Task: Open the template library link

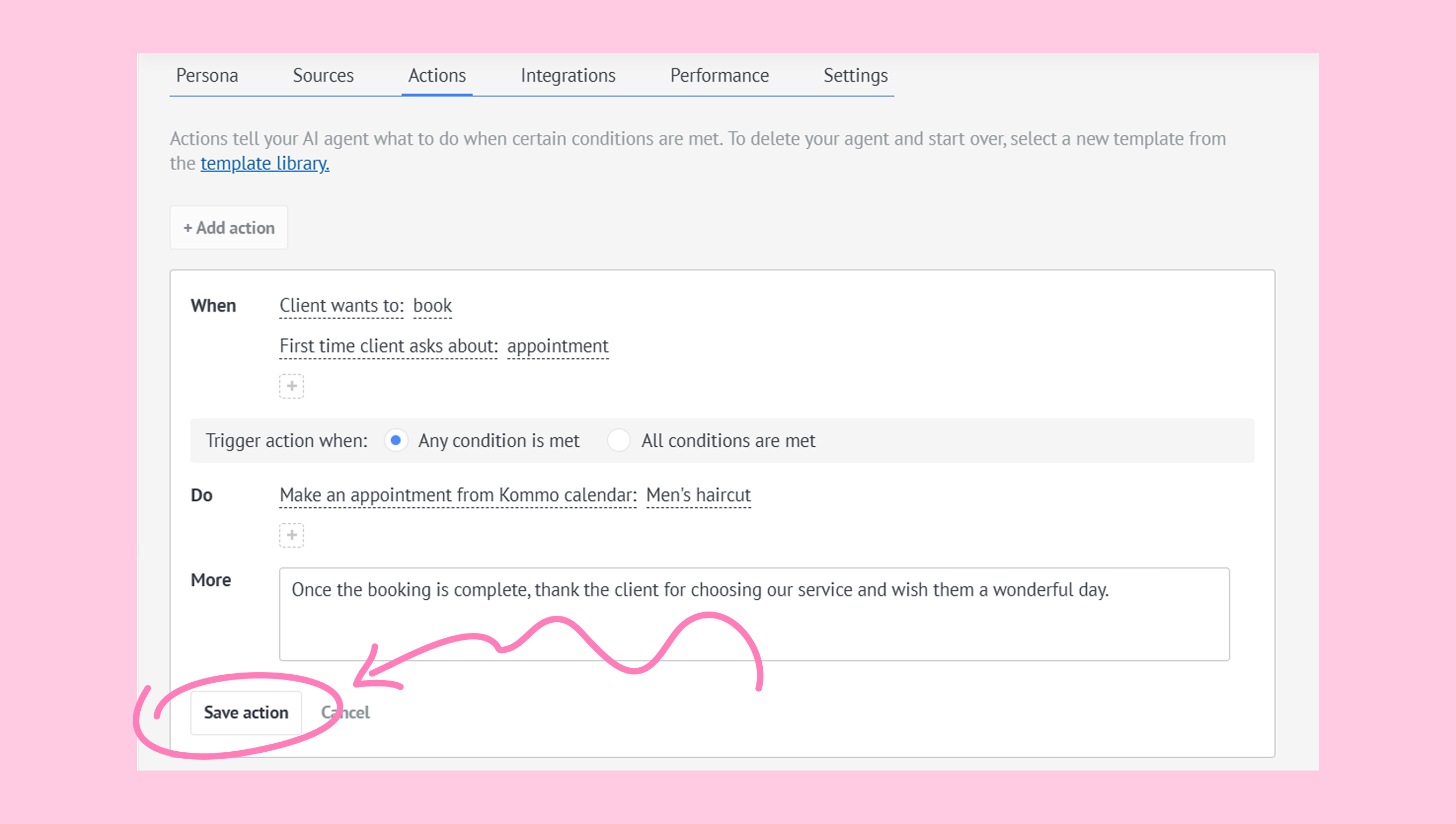Action: pyautogui.click(x=264, y=164)
